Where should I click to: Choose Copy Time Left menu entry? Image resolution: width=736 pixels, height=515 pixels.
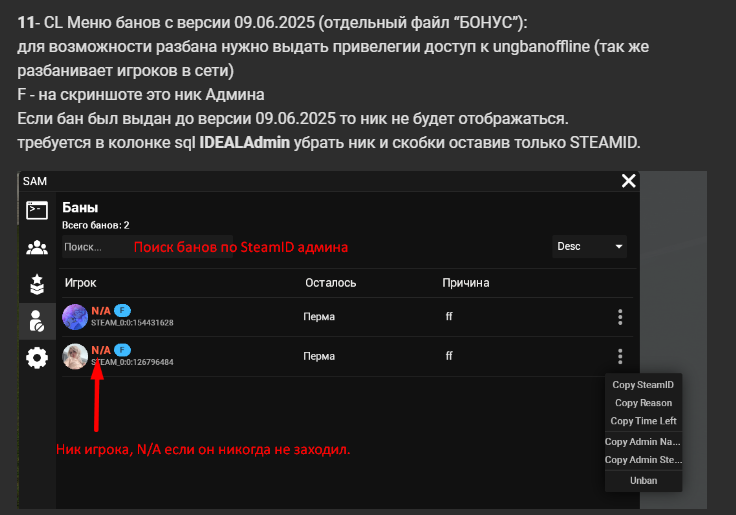643,421
